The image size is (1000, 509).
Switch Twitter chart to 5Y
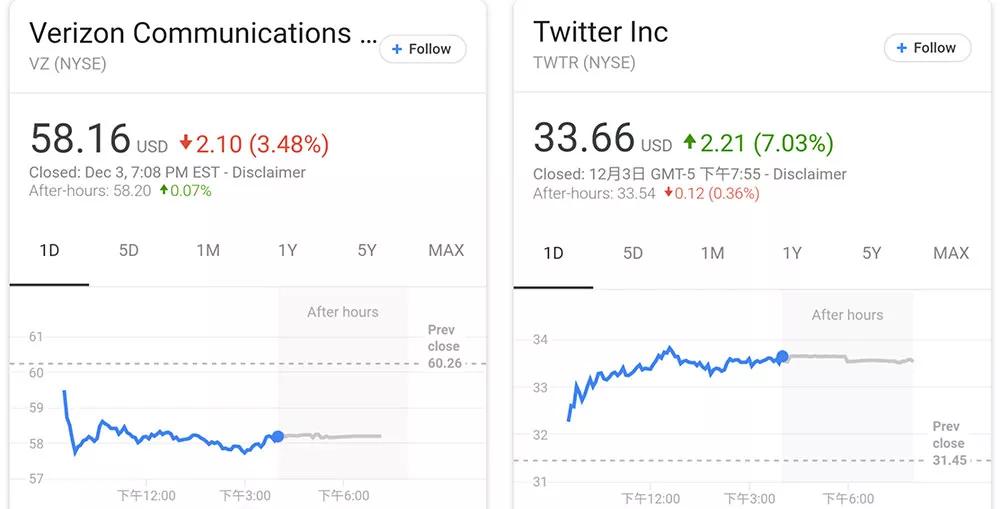point(872,253)
